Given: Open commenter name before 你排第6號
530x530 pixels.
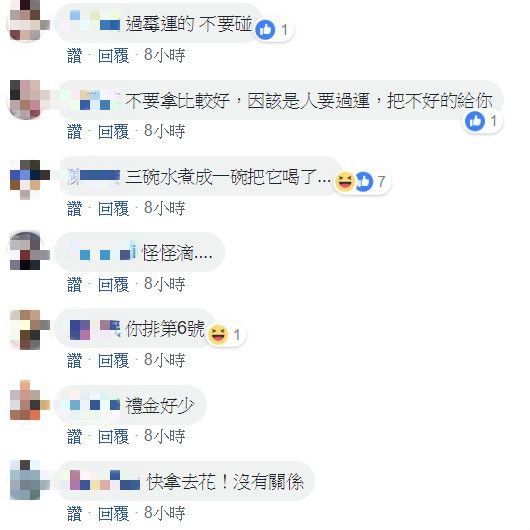Looking at the screenshot, I should [95, 329].
